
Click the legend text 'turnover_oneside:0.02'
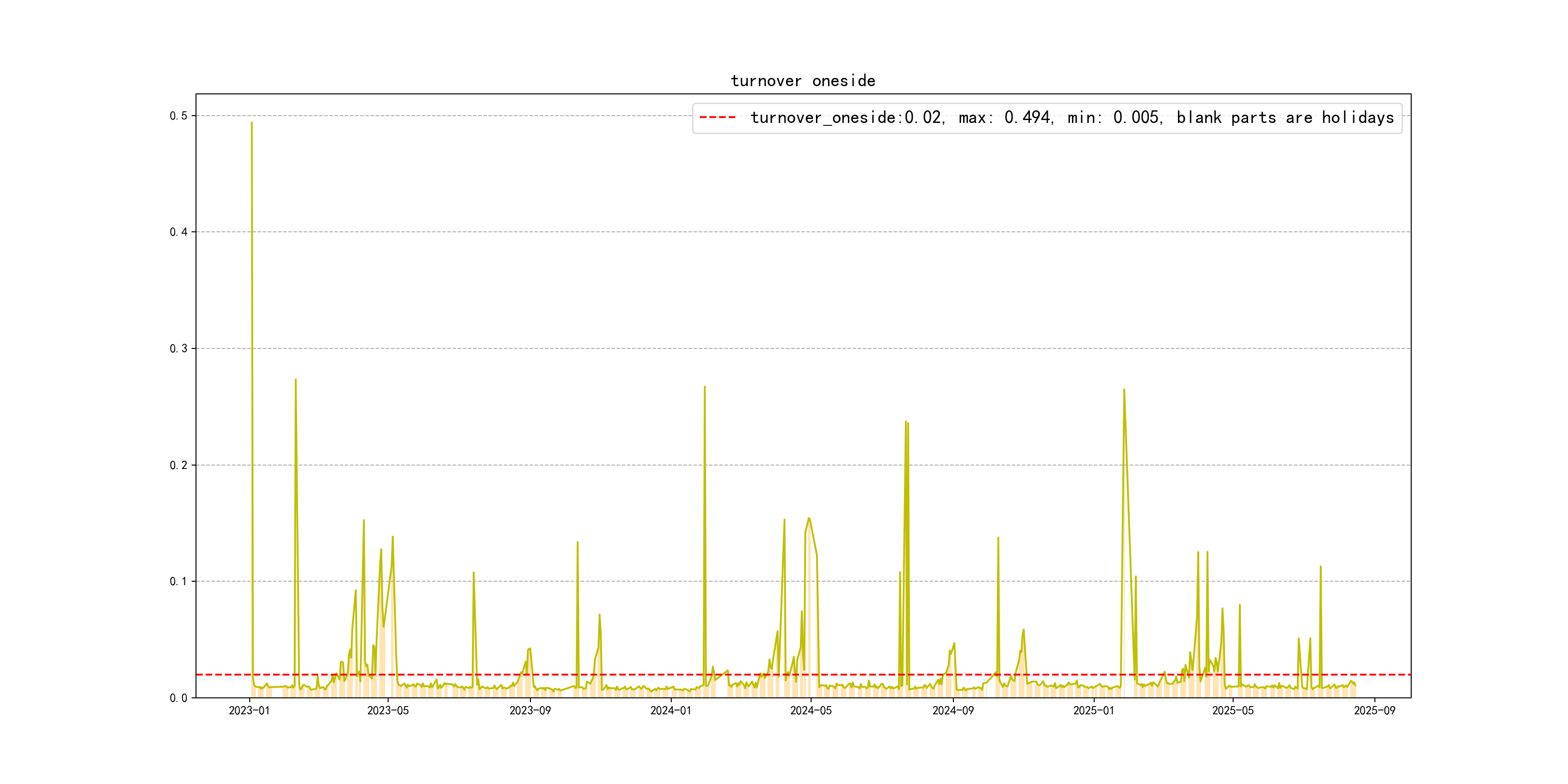[846, 118]
